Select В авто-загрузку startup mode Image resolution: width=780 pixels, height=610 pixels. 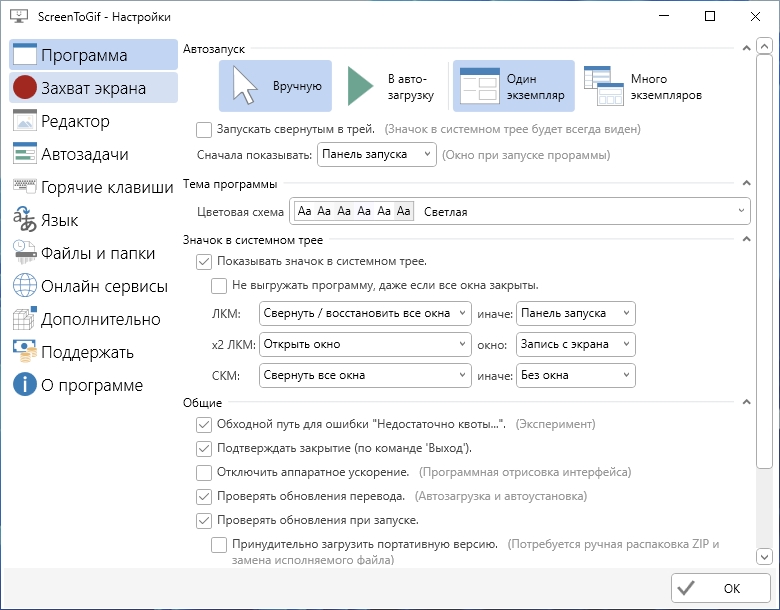coord(390,86)
